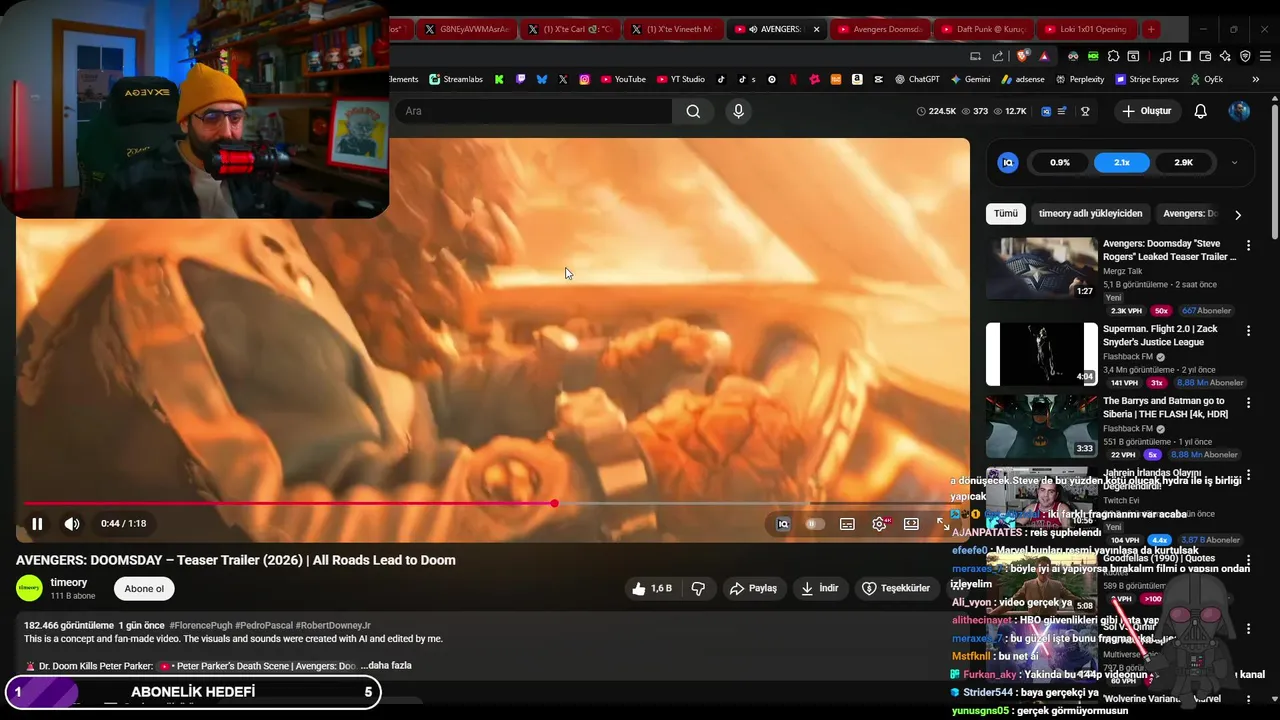Open the timeory channel name link
This screenshot has width=1280, height=720.
pos(69,583)
